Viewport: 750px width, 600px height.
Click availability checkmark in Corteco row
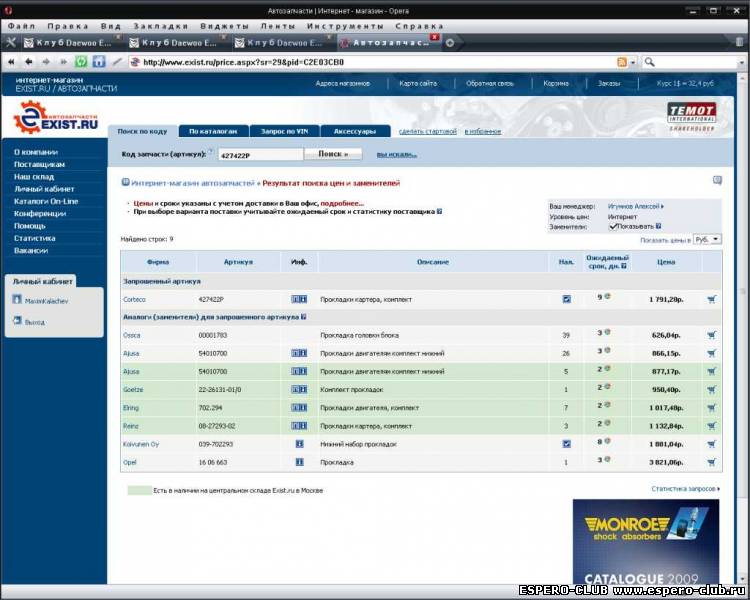click(x=566, y=300)
